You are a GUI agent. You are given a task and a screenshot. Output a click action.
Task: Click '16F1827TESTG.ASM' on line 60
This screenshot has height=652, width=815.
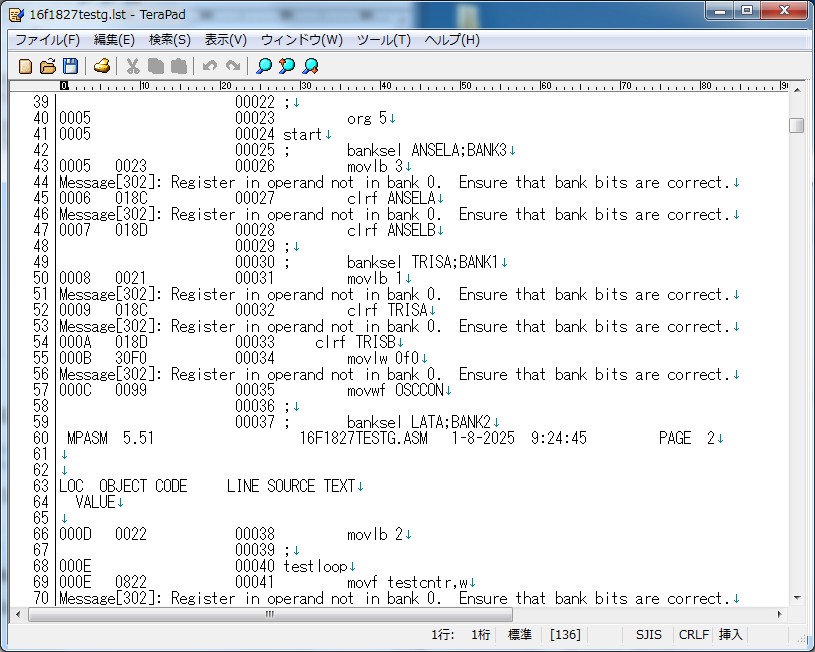tap(363, 438)
